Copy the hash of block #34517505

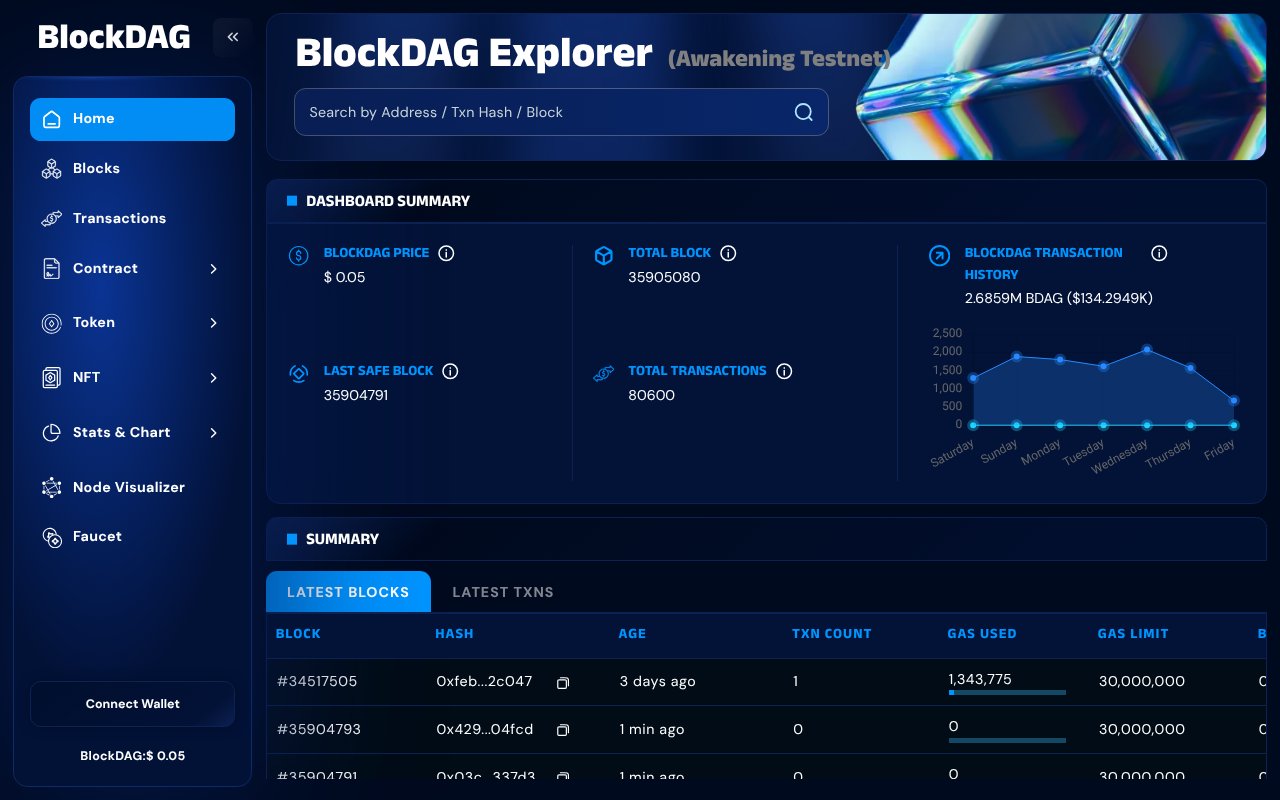coord(563,683)
